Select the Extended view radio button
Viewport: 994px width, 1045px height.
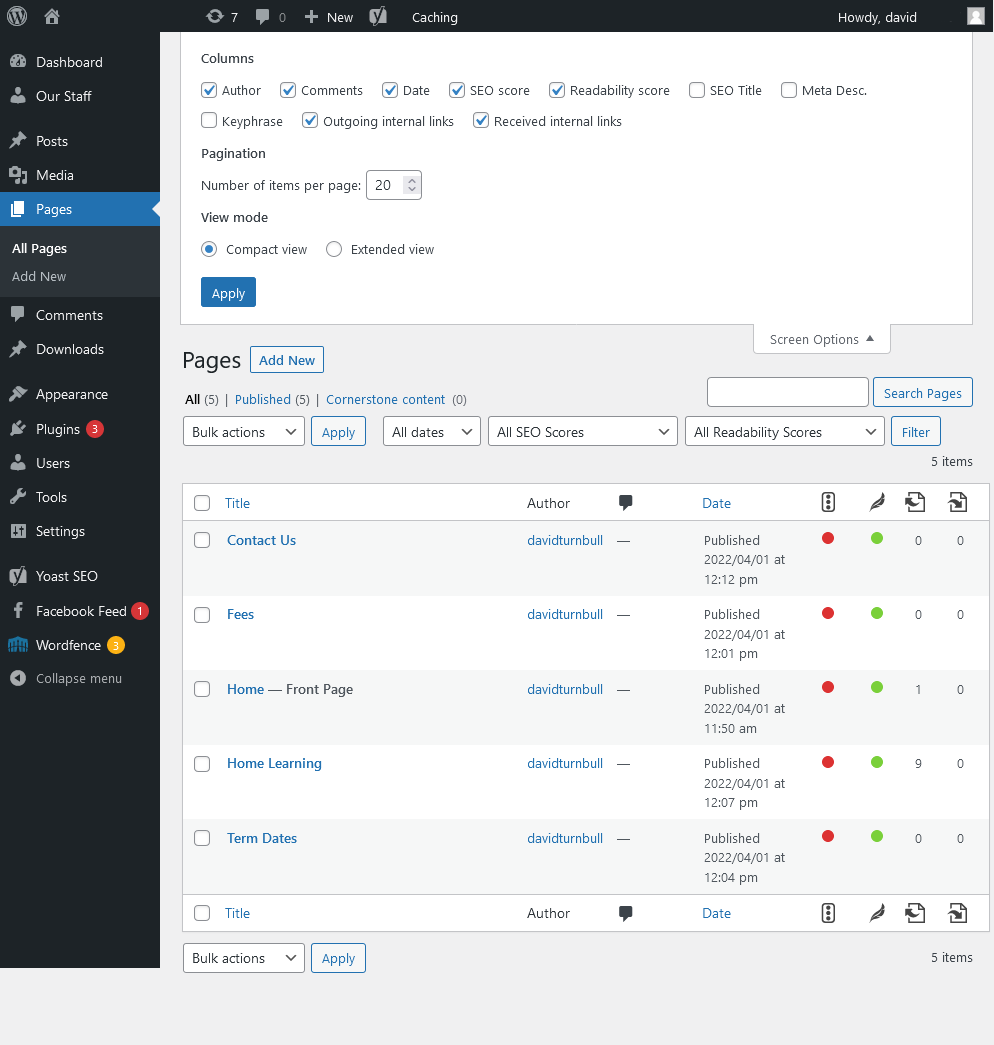(334, 249)
